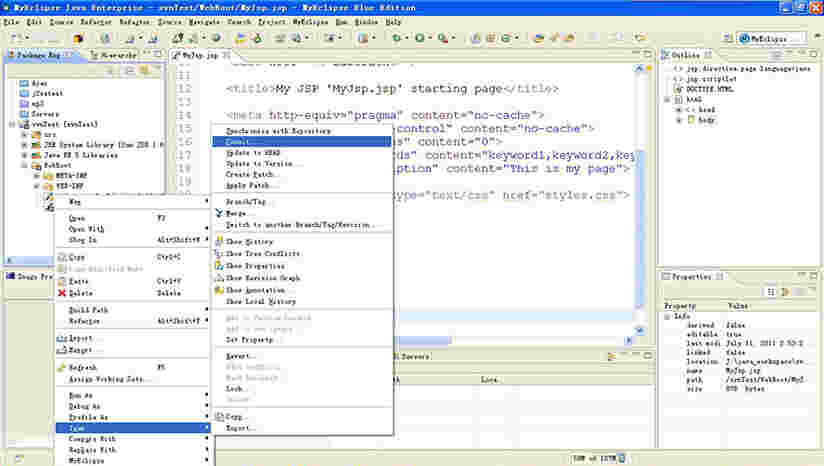The height and width of the screenshot is (466, 824).
Task: Click the red Delete icon in context menu
Action: [59, 292]
